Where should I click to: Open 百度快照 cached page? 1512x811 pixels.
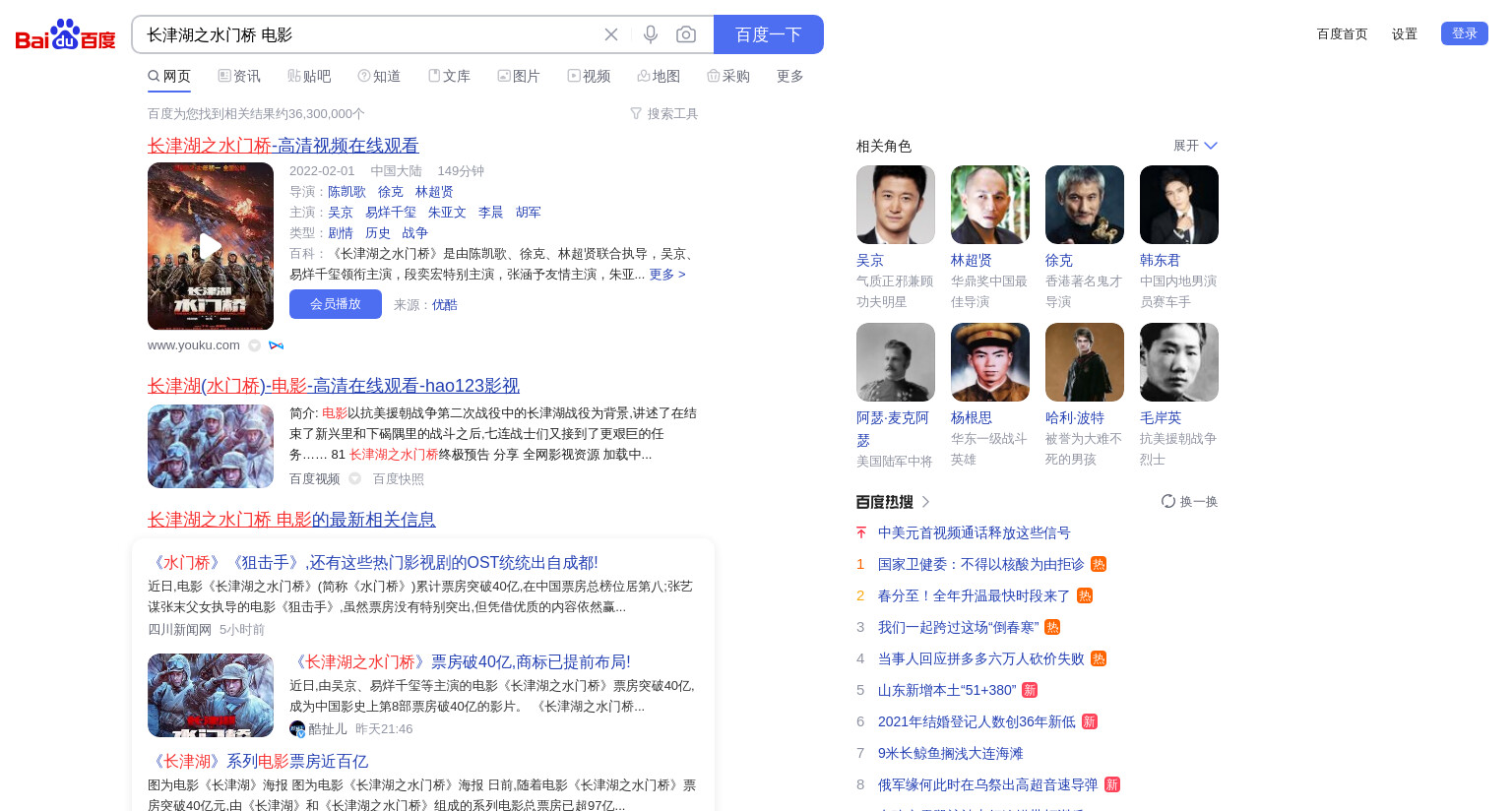click(399, 479)
